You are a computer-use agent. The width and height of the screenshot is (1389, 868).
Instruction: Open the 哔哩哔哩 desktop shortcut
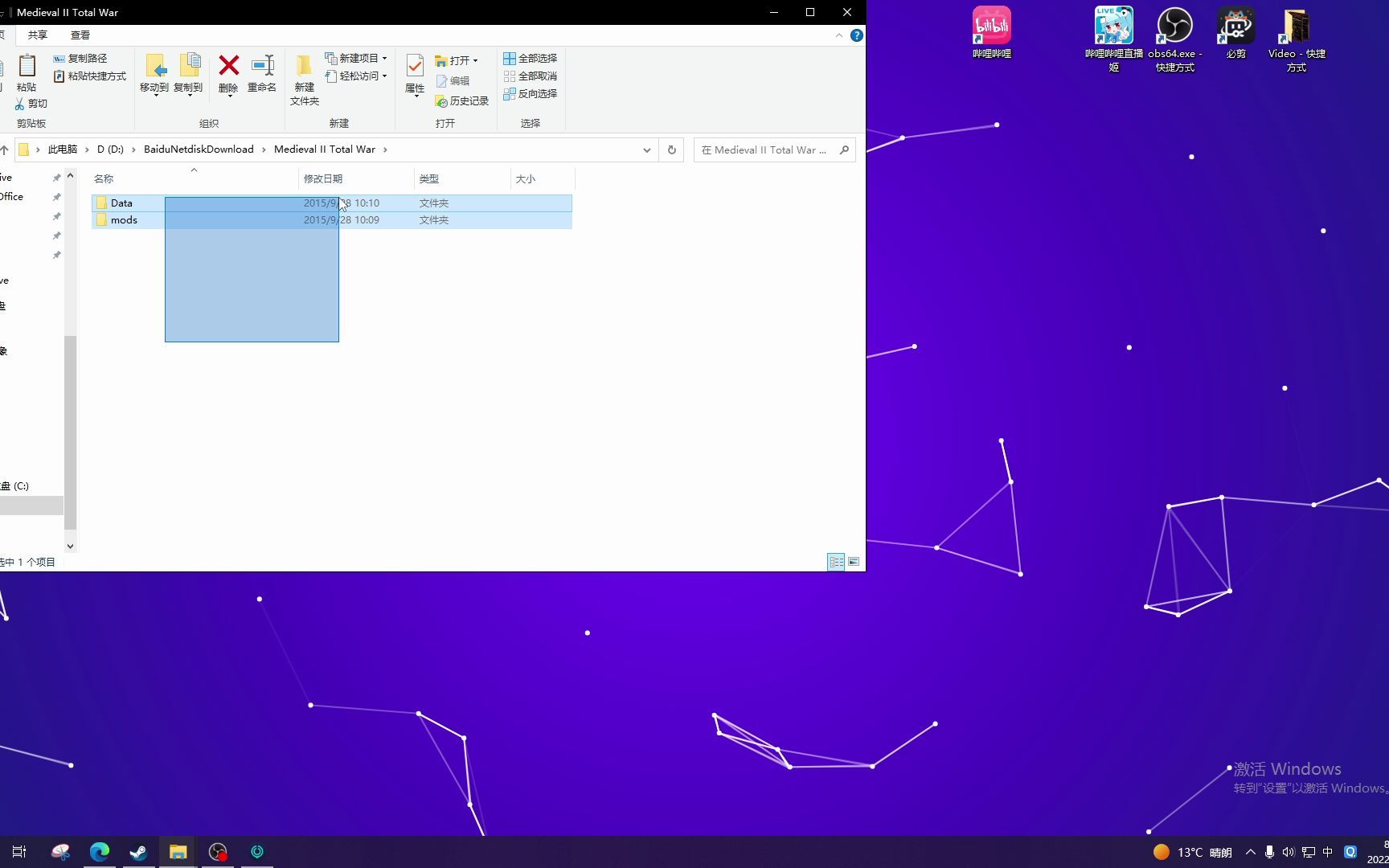pos(992,33)
